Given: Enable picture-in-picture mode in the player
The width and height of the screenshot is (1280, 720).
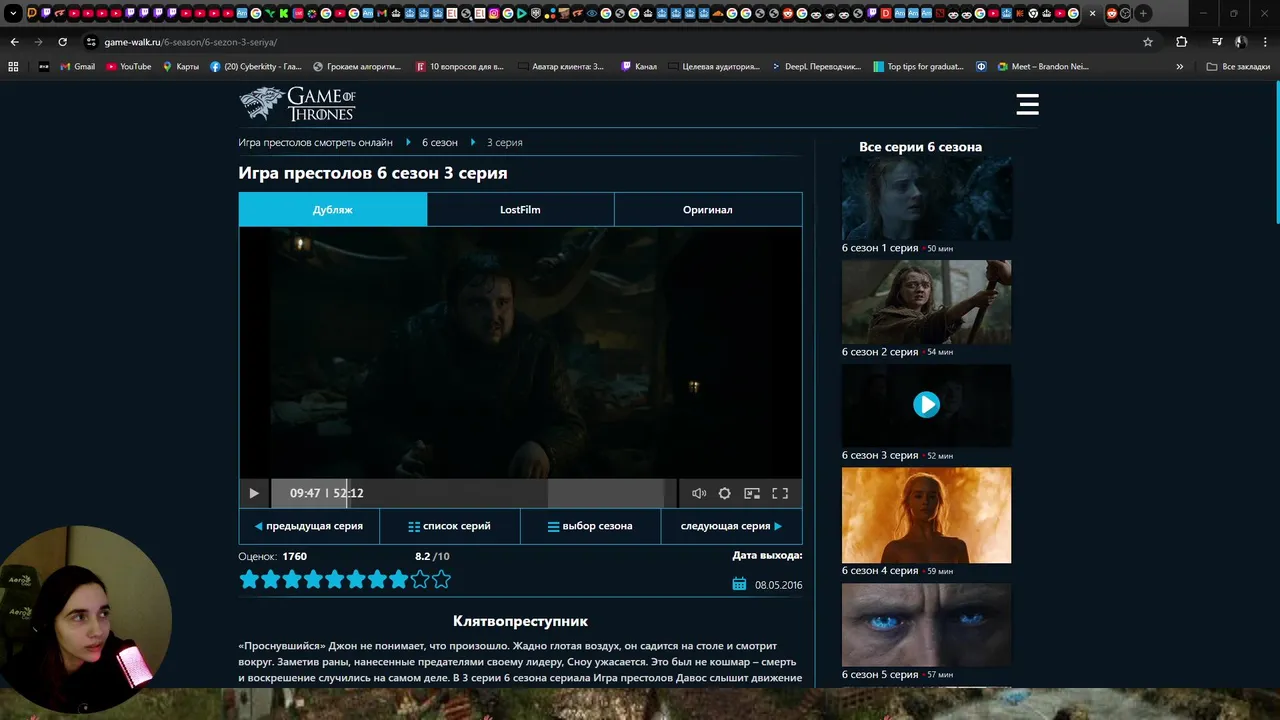Looking at the screenshot, I should [752, 493].
